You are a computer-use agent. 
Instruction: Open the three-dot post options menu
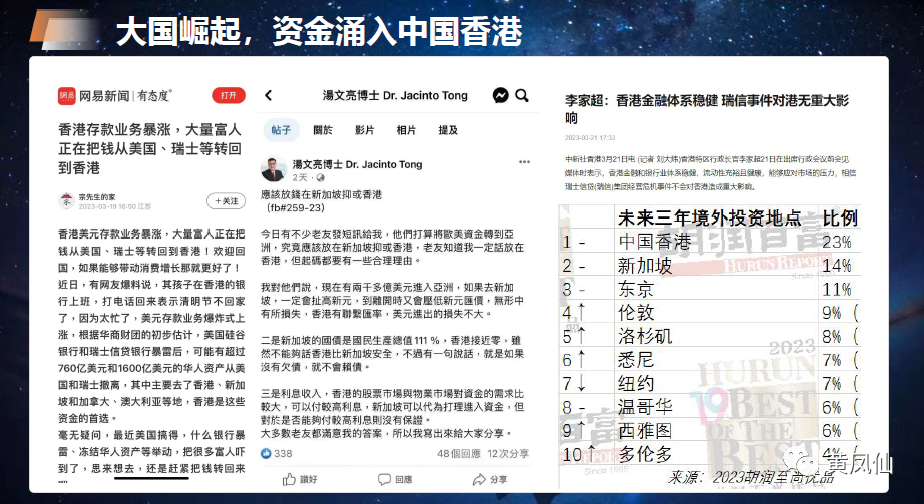[x=524, y=162]
